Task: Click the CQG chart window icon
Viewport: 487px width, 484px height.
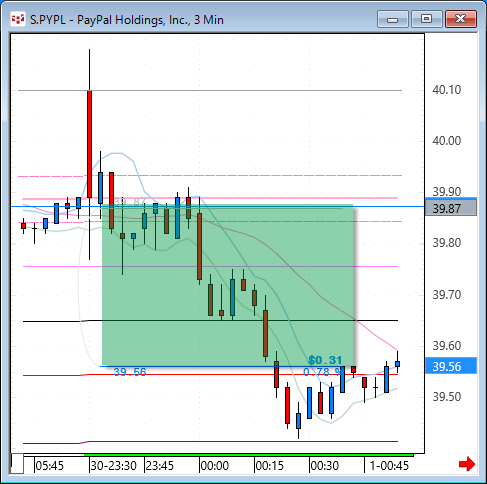Action: coord(18,19)
